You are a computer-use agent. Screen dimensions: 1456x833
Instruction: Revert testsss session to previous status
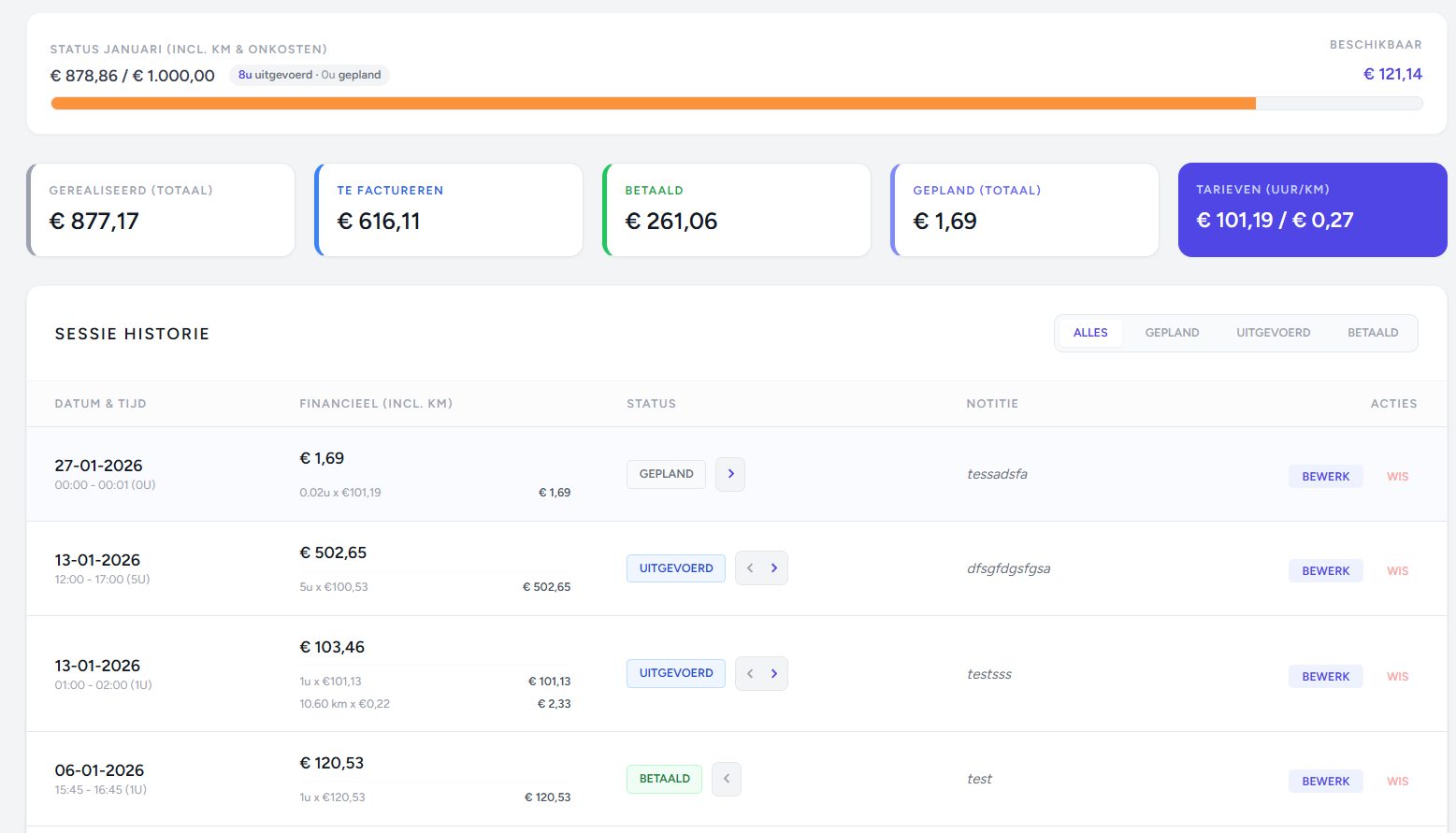point(750,674)
